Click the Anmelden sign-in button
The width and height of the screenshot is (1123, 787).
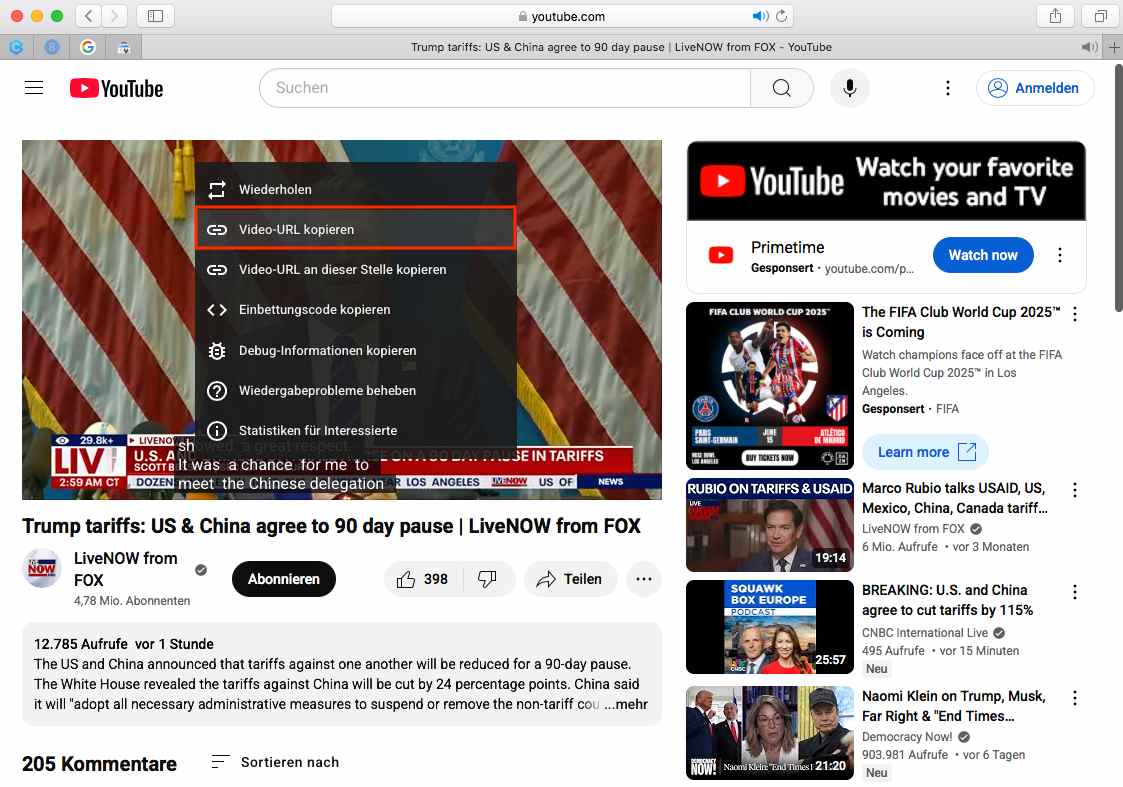1035,88
